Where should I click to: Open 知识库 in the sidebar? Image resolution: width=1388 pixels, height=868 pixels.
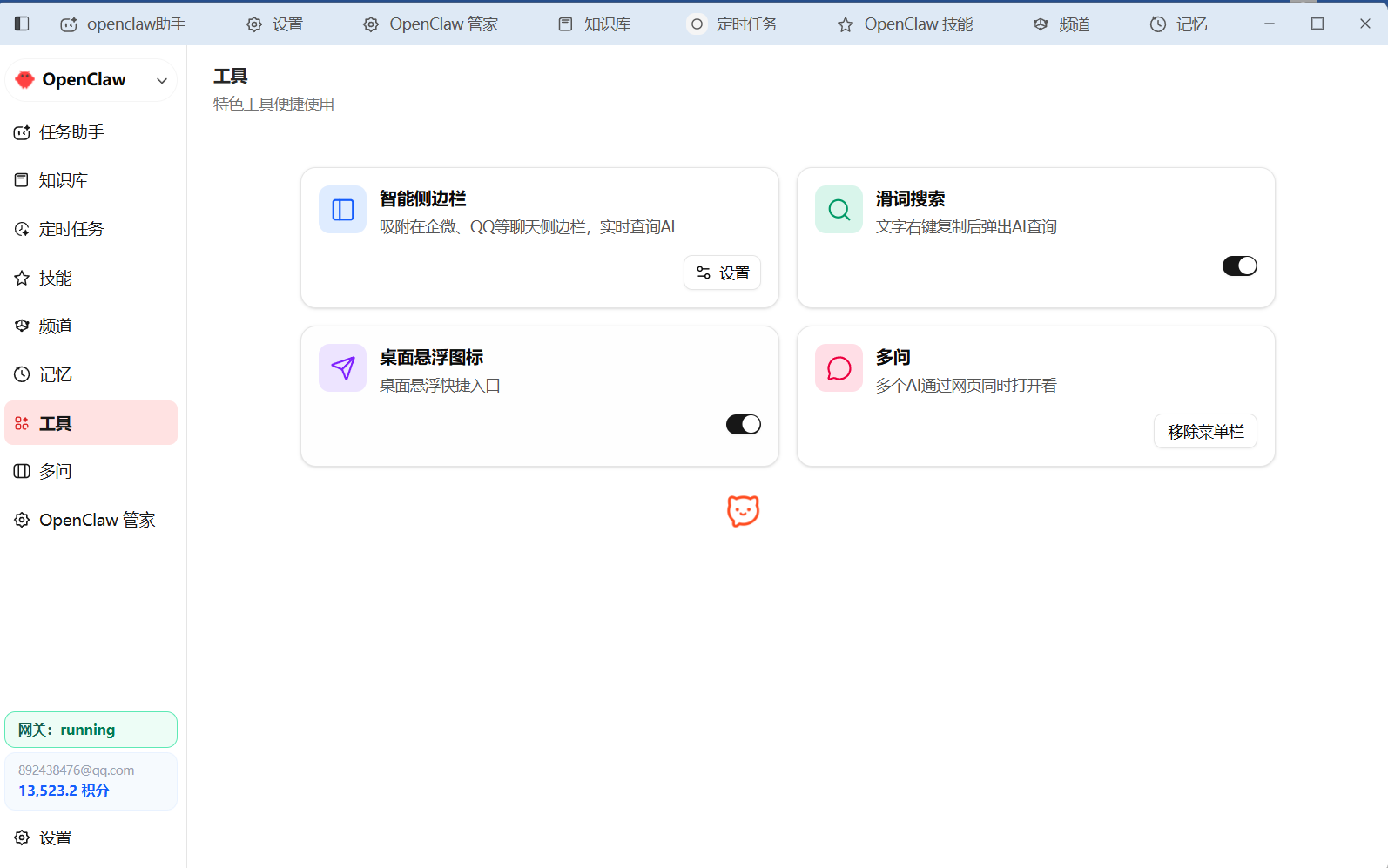pyautogui.click(x=91, y=180)
